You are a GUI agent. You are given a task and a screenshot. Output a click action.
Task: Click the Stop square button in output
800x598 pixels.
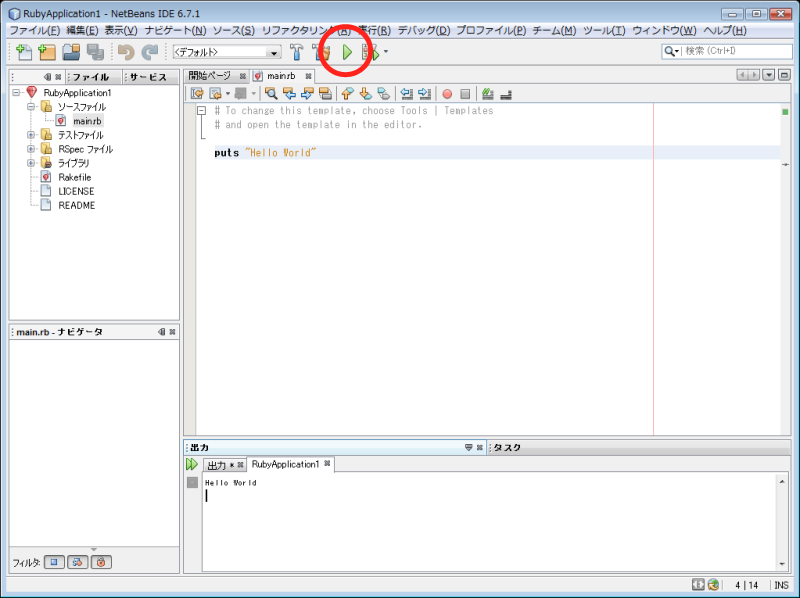pos(192,482)
